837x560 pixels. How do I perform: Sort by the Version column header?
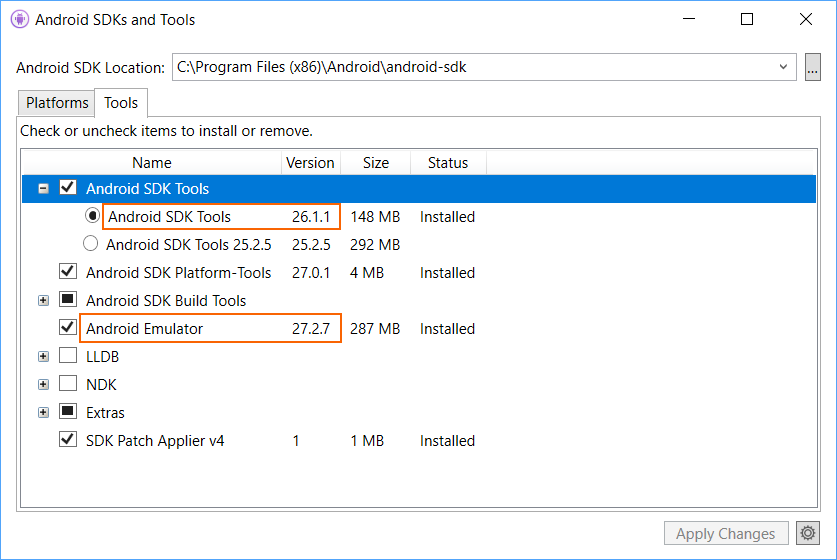pyautogui.click(x=310, y=163)
